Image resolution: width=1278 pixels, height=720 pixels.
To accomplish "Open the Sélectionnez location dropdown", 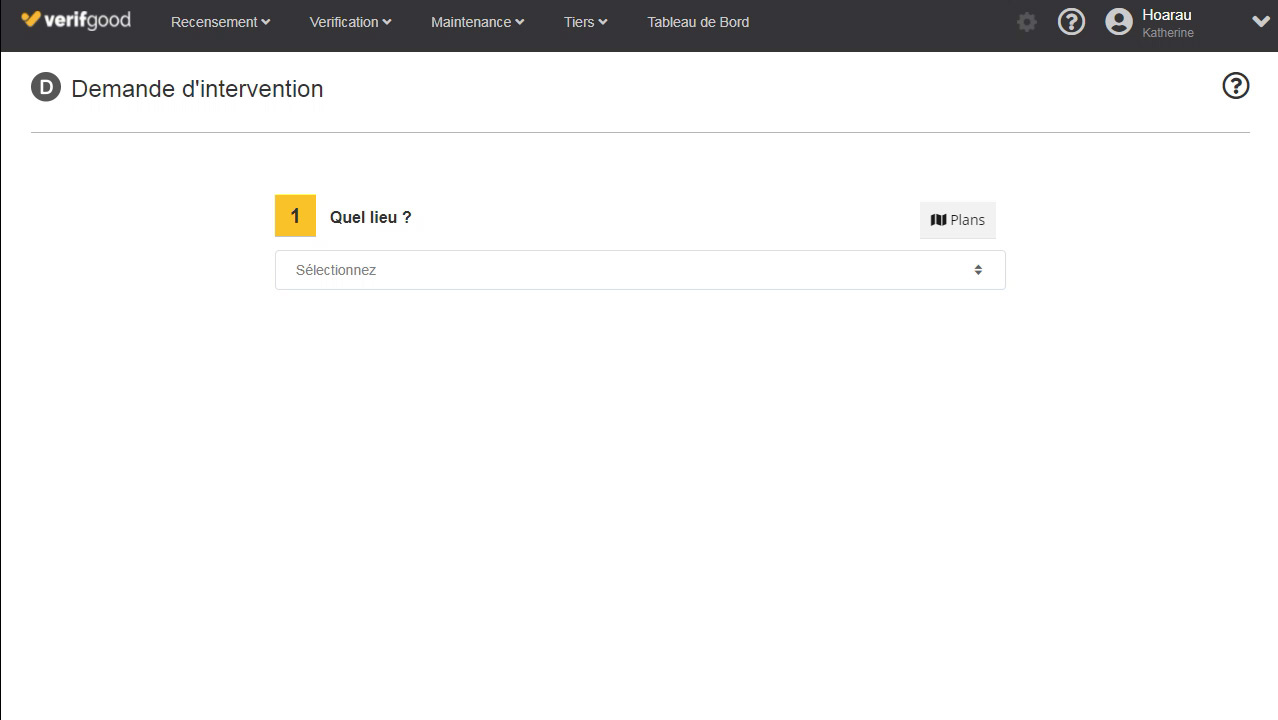I will coord(640,270).
